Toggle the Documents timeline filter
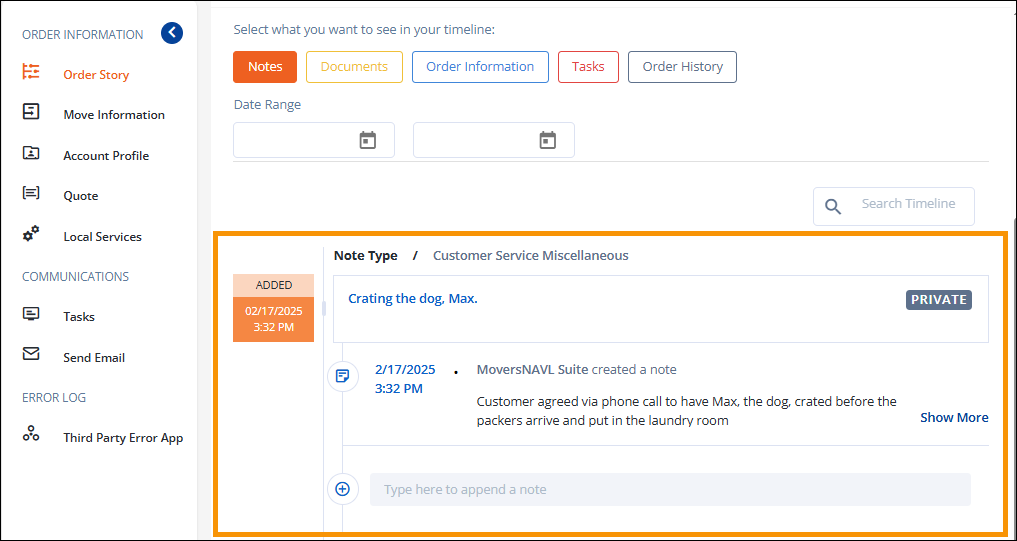This screenshot has height=541, width=1017. pos(354,67)
